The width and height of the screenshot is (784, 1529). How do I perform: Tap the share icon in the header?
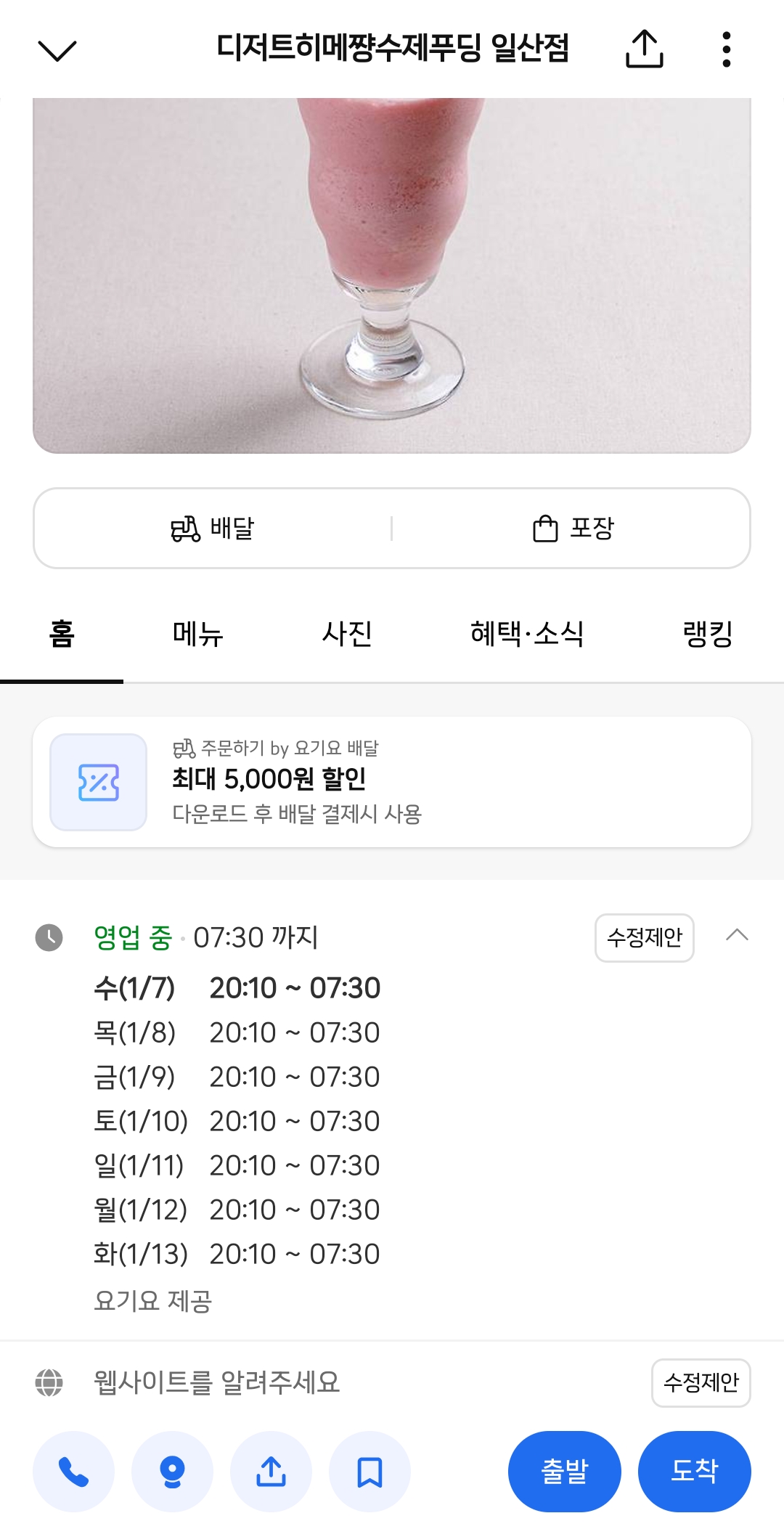(x=644, y=49)
